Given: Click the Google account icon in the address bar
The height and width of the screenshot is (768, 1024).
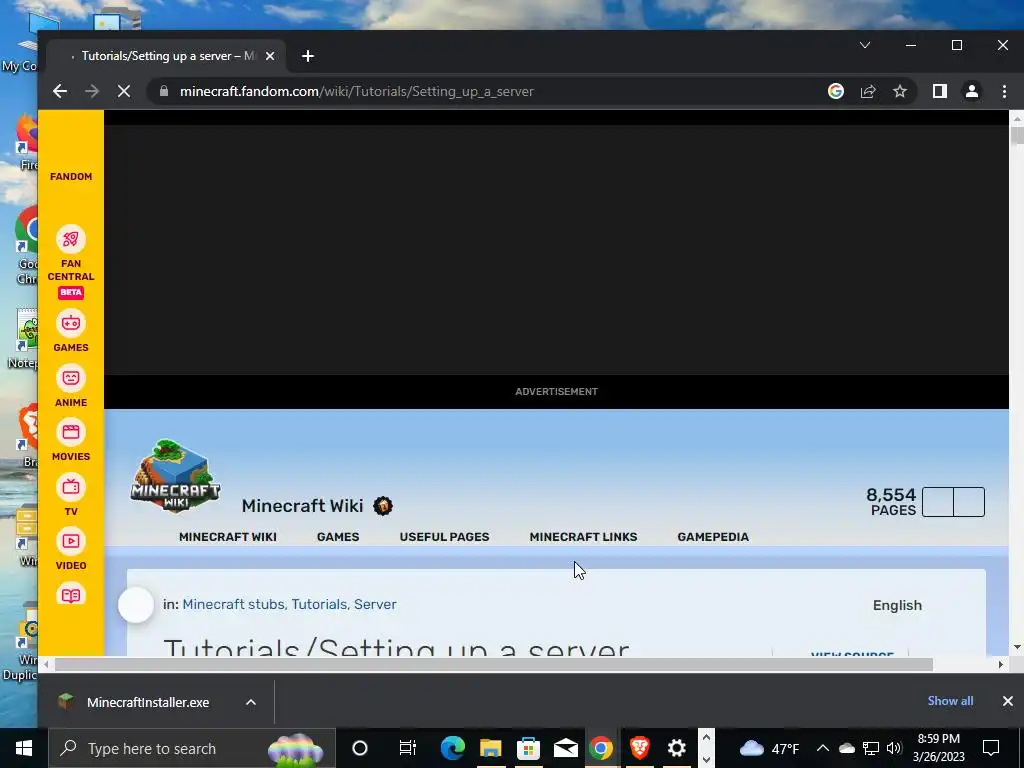Looking at the screenshot, I should click(836, 91).
